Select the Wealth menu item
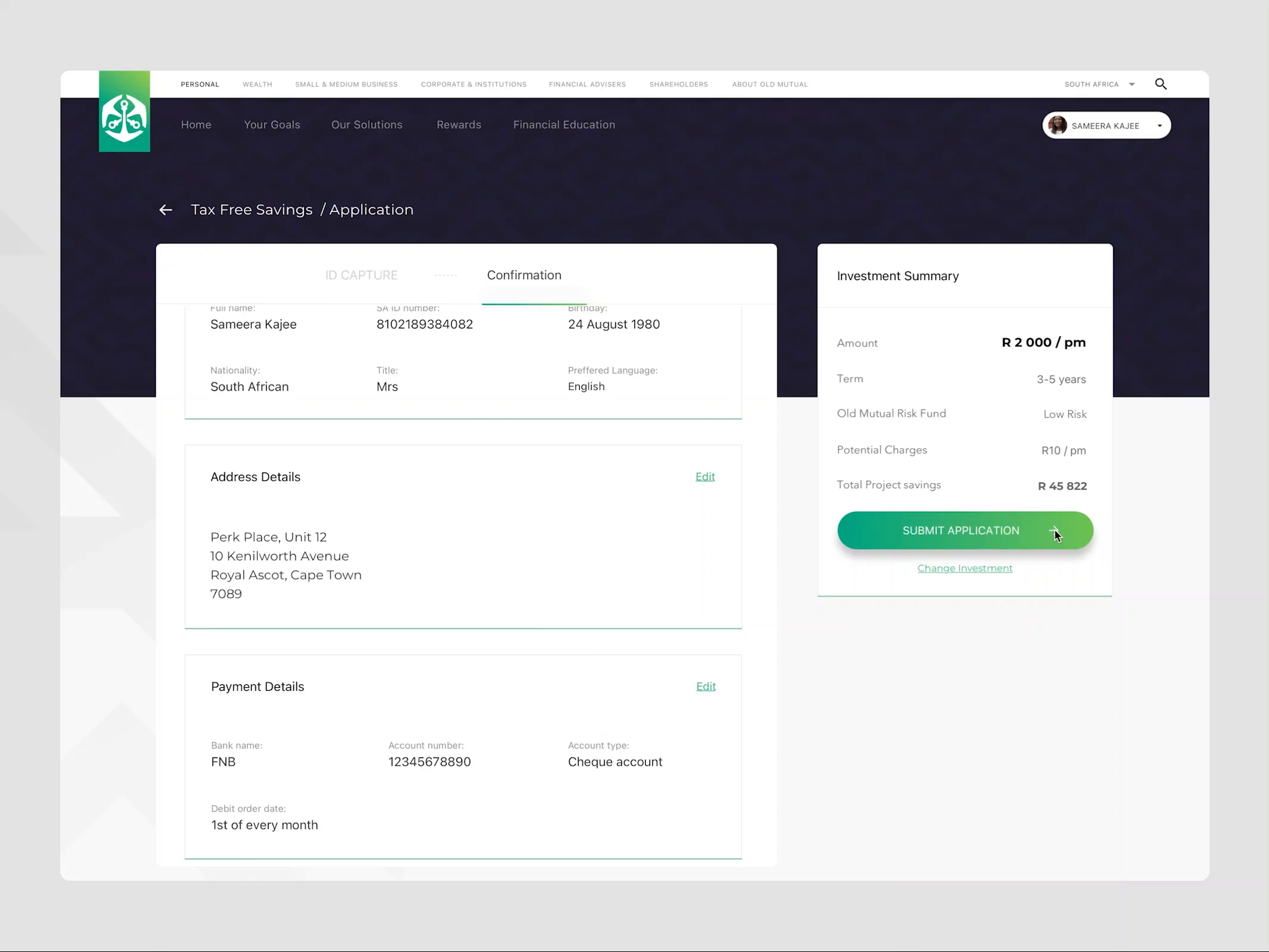Viewport: 1269px width, 952px height. click(257, 84)
